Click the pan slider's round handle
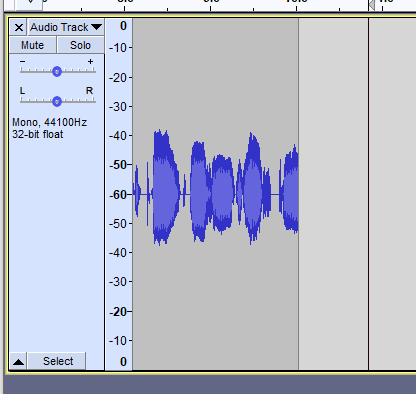 pyautogui.click(x=57, y=101)
